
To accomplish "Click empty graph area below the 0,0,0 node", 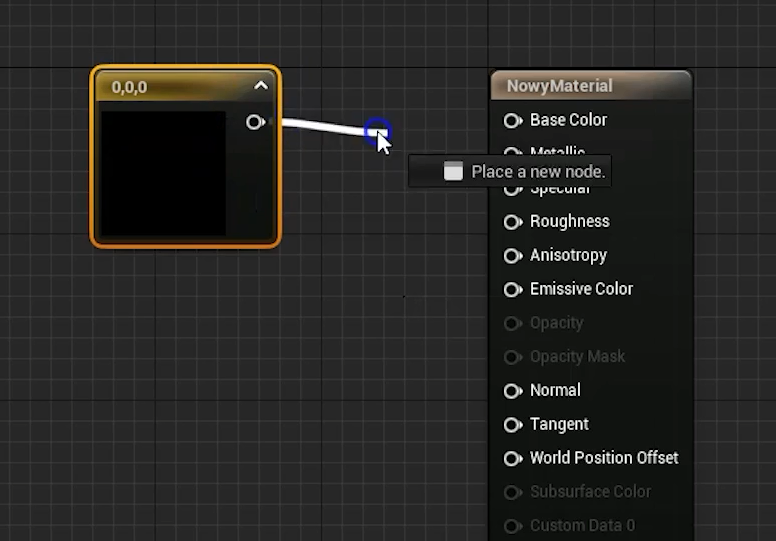I will pyautogui.click(x=190, y=380).
